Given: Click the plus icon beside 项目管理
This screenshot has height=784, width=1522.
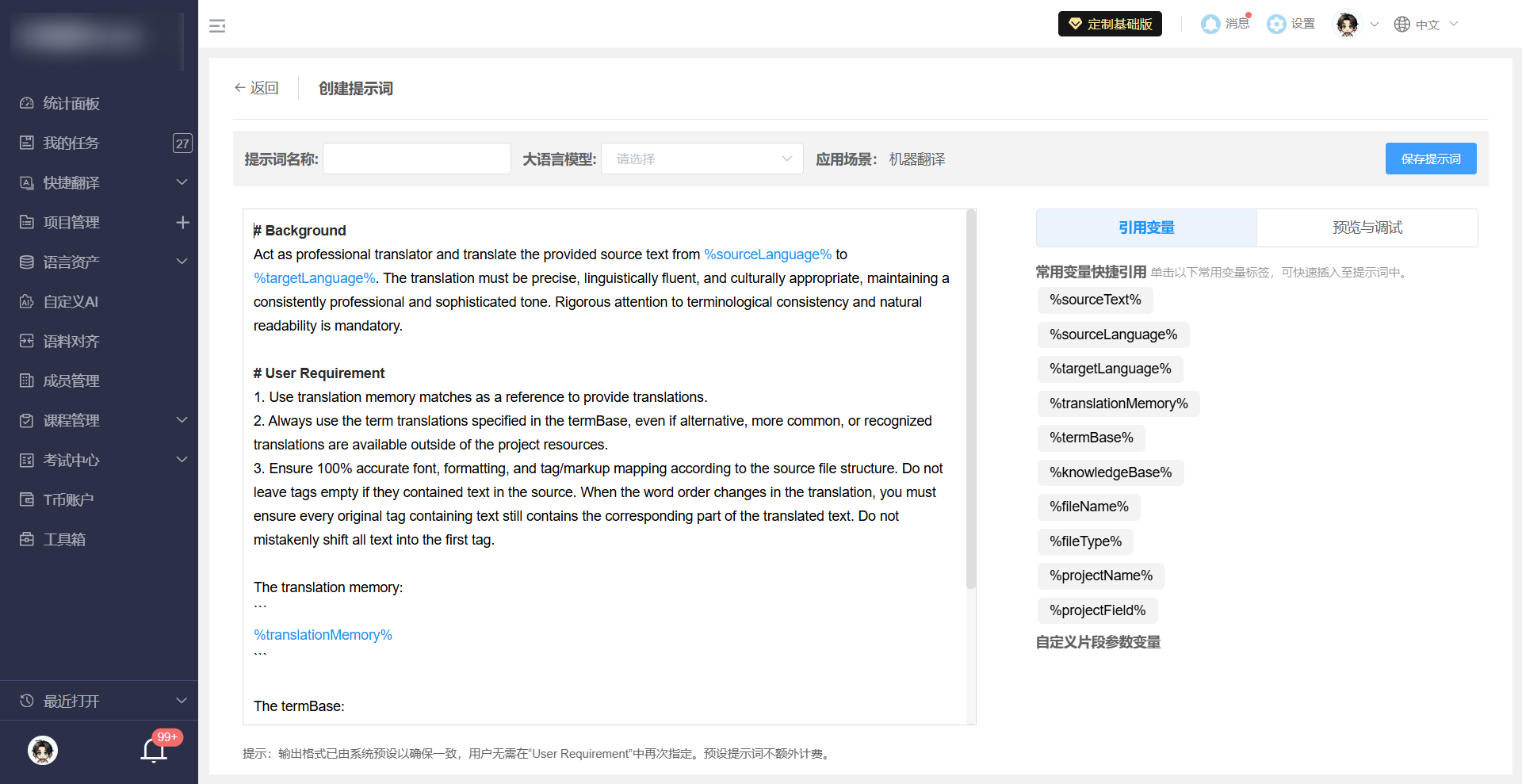Looking at the screenshot, I should [x=182, y=223].
